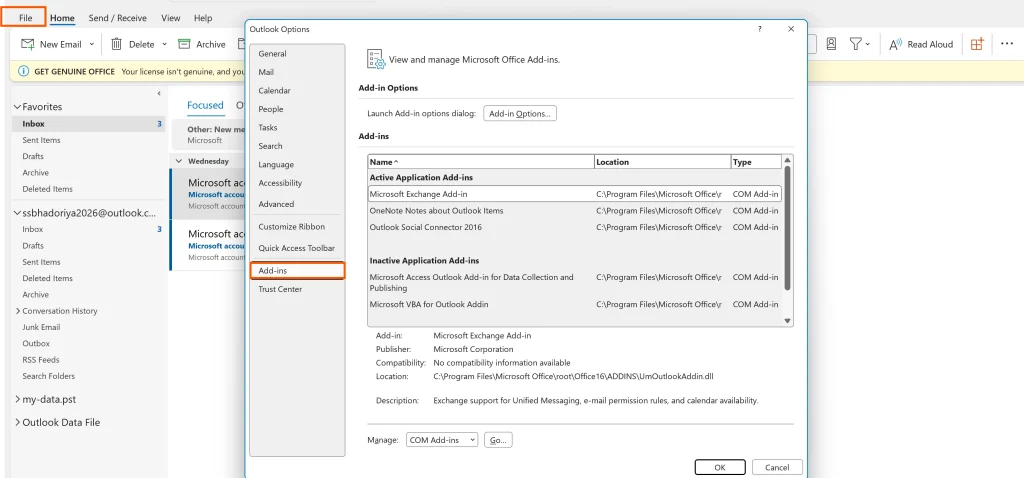Select Accessibility in Outlook Options

pos(297,183)
